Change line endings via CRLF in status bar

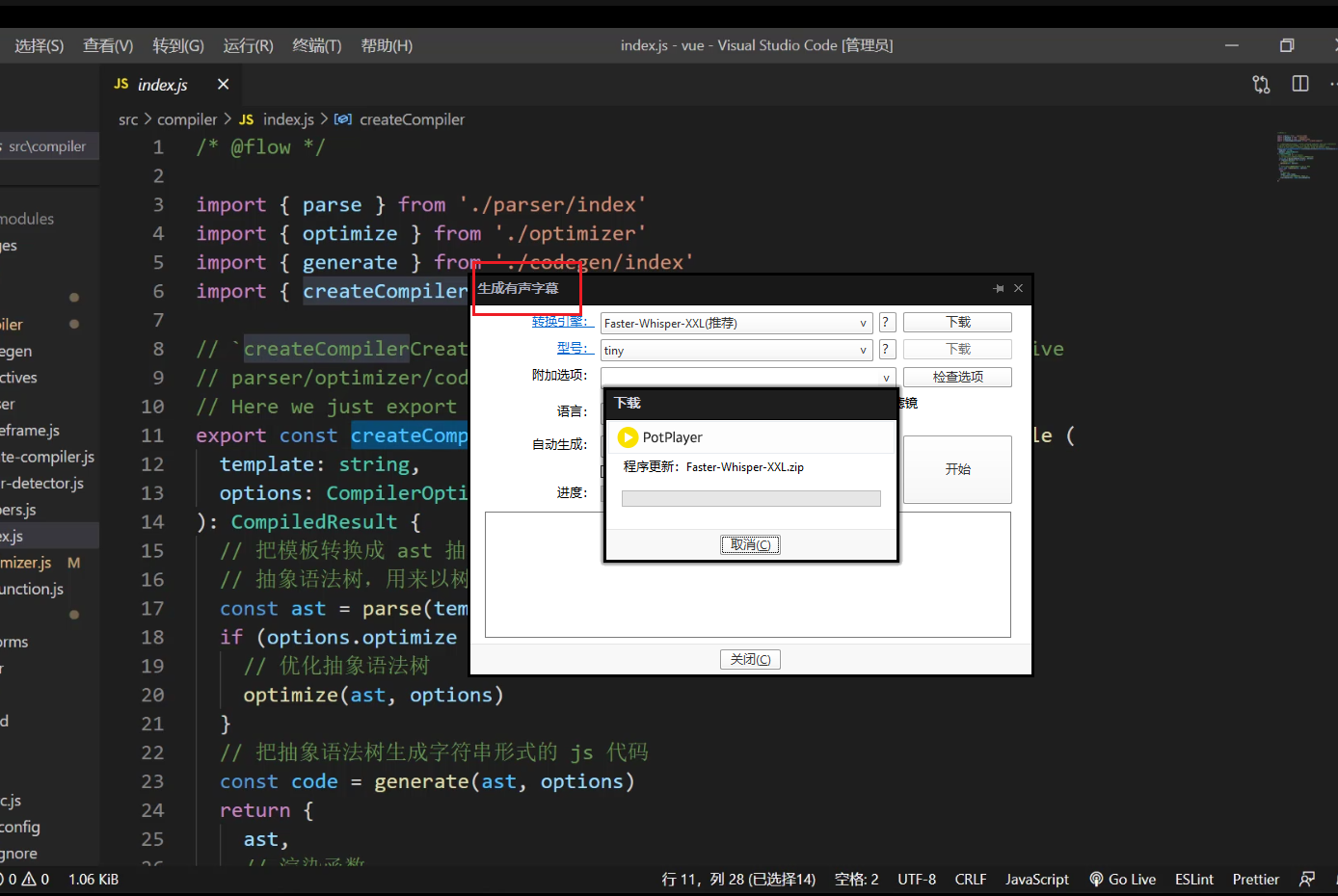click(x=971, y=879)
